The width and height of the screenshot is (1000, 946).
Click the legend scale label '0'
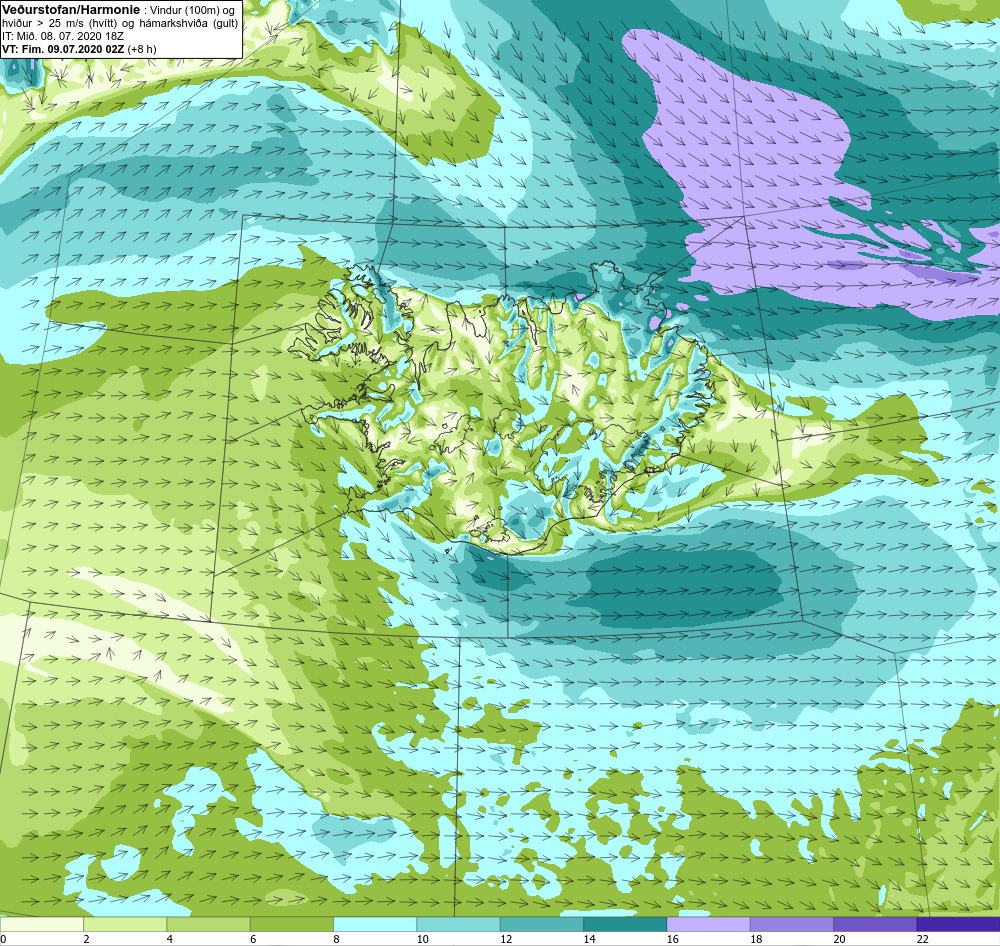pos(3,939)
